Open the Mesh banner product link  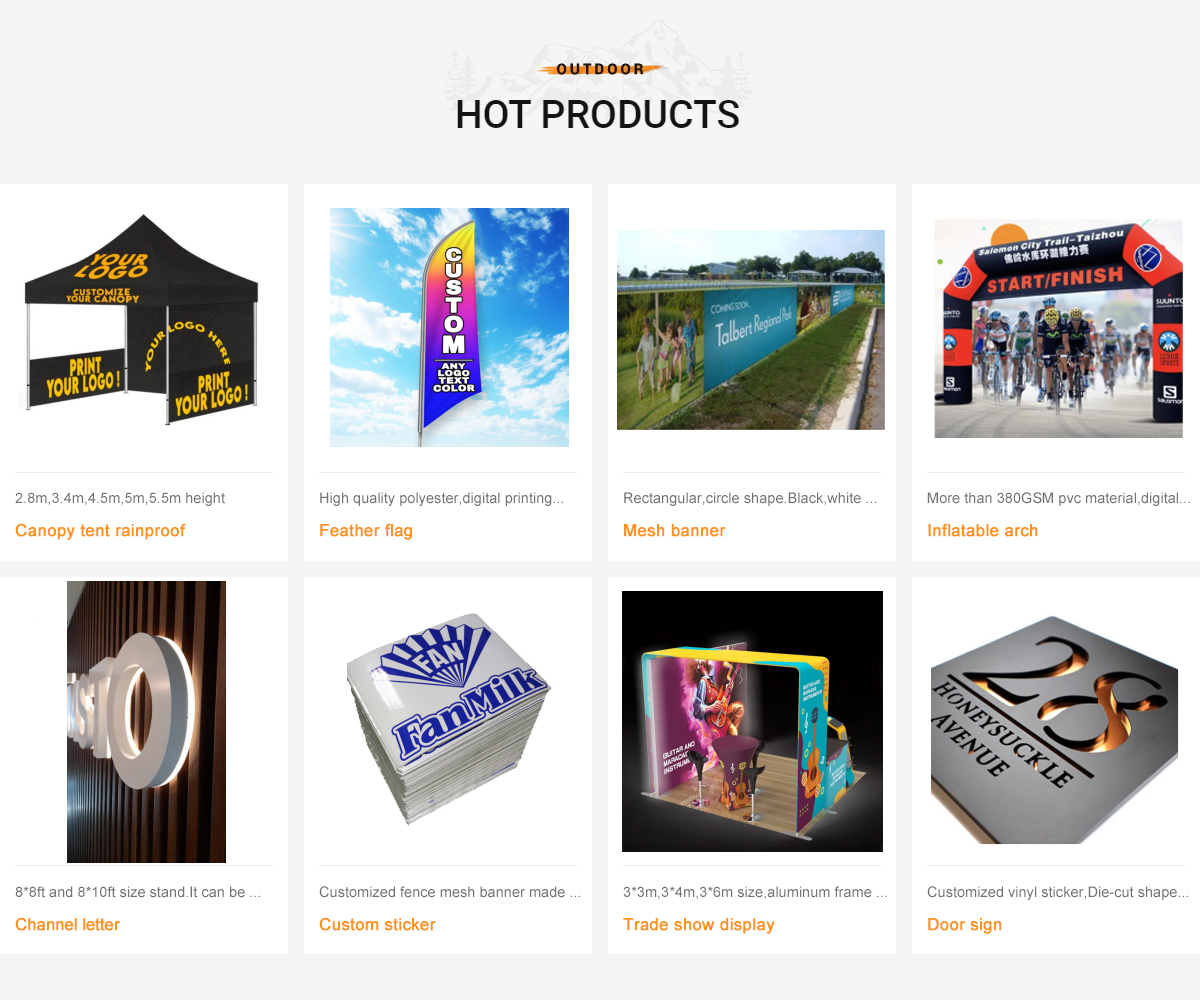coord(674,531)
